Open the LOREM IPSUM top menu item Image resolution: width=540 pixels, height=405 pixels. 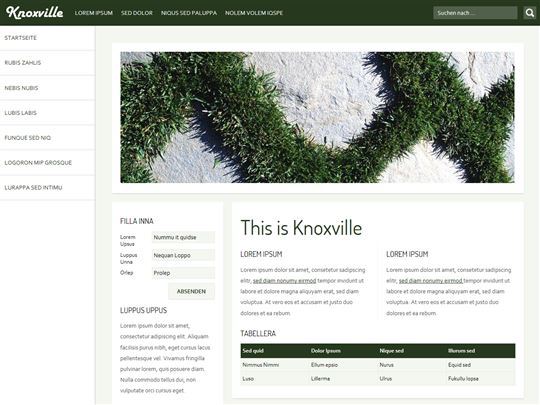click(94, 13)
